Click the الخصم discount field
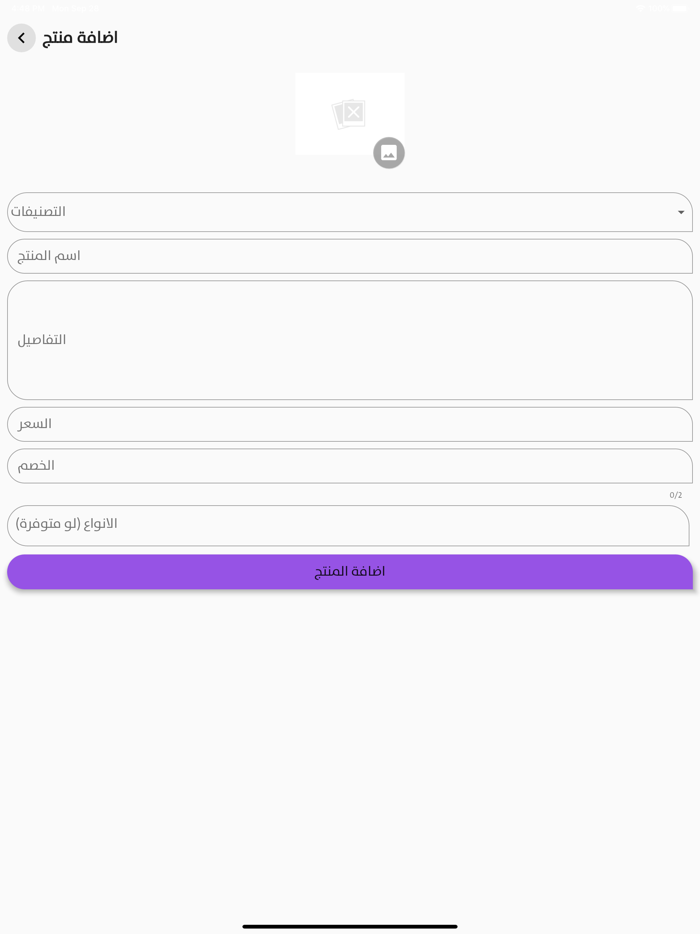Viewport: 700px width, 934px height. point(350,465)
